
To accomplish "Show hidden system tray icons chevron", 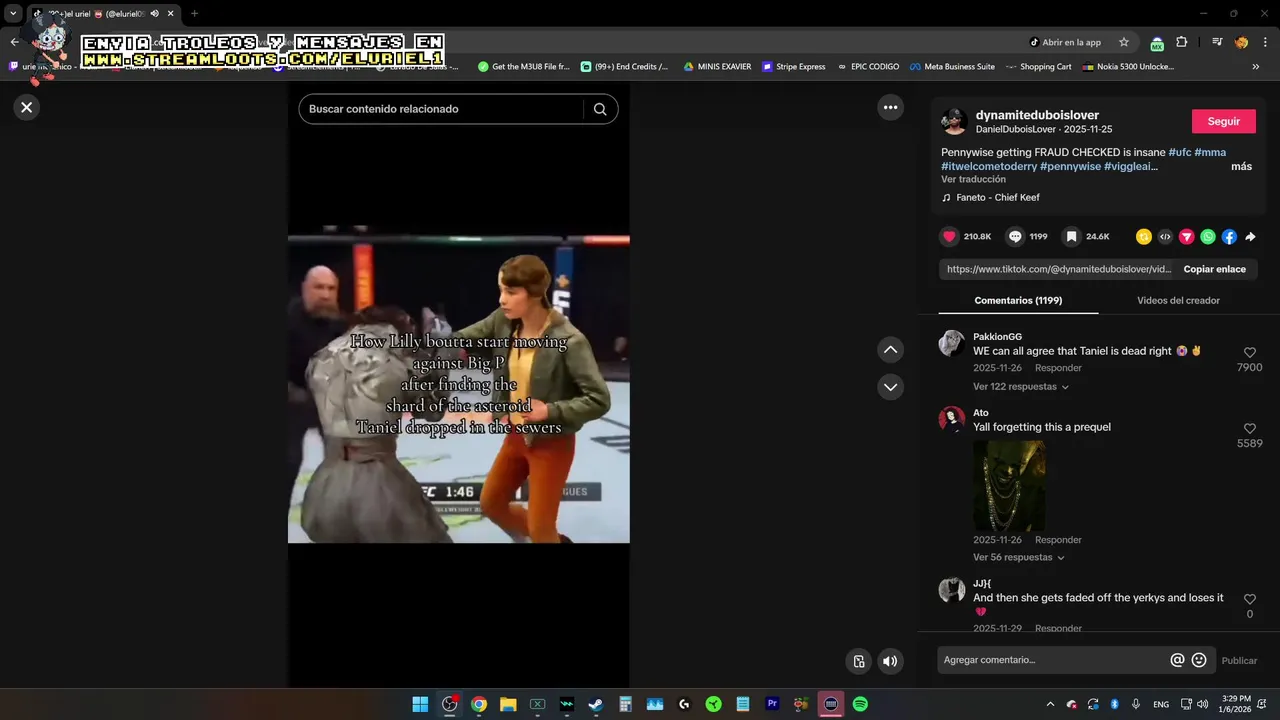I will pyautogui.click(x=1050, y=704).
